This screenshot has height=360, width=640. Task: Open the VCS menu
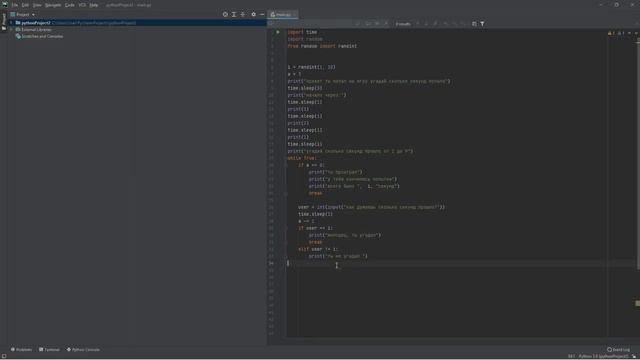82,5
